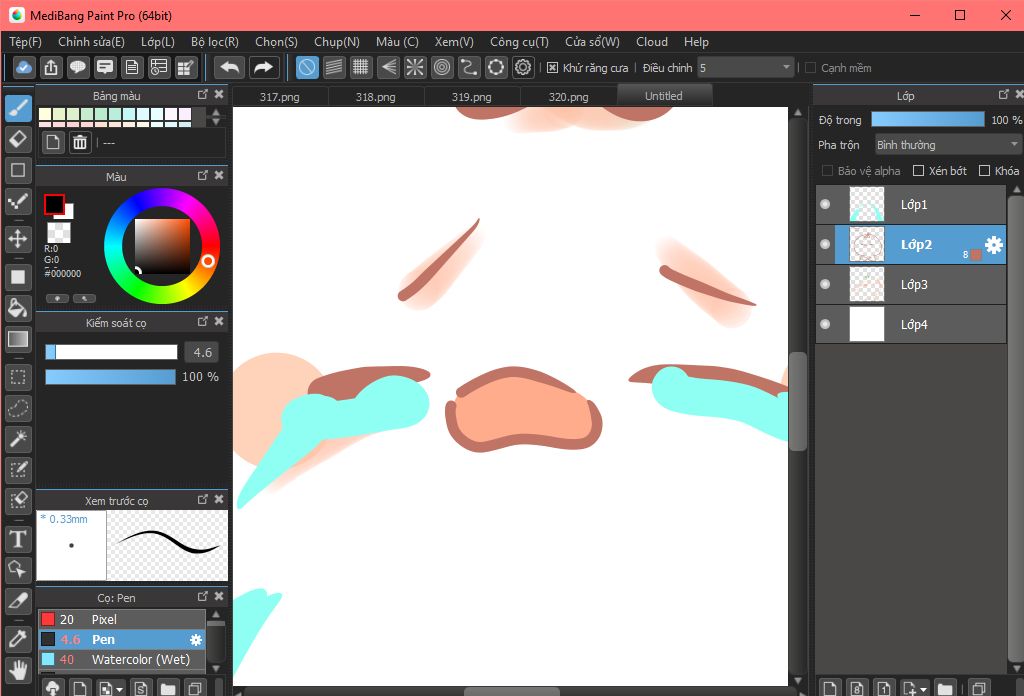Click the Lớp1 layer thumbnail
The width and height of the screenshot is (1024, 696).
pos(867,204)
